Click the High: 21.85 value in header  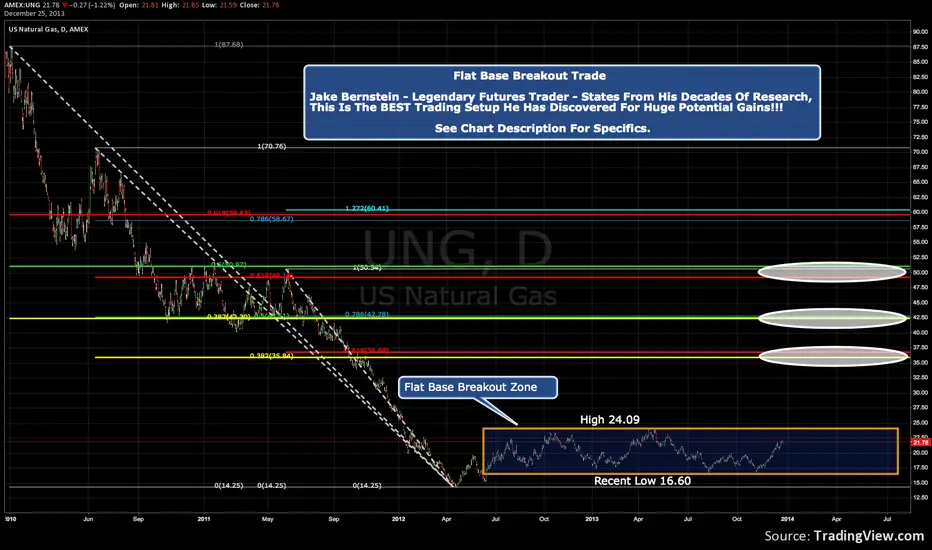(180, 5)
